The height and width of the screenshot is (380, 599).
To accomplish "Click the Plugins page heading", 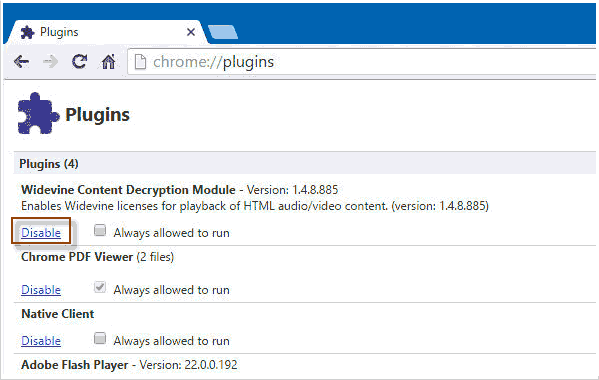I will pyautogui.click(x=97, y=115).
